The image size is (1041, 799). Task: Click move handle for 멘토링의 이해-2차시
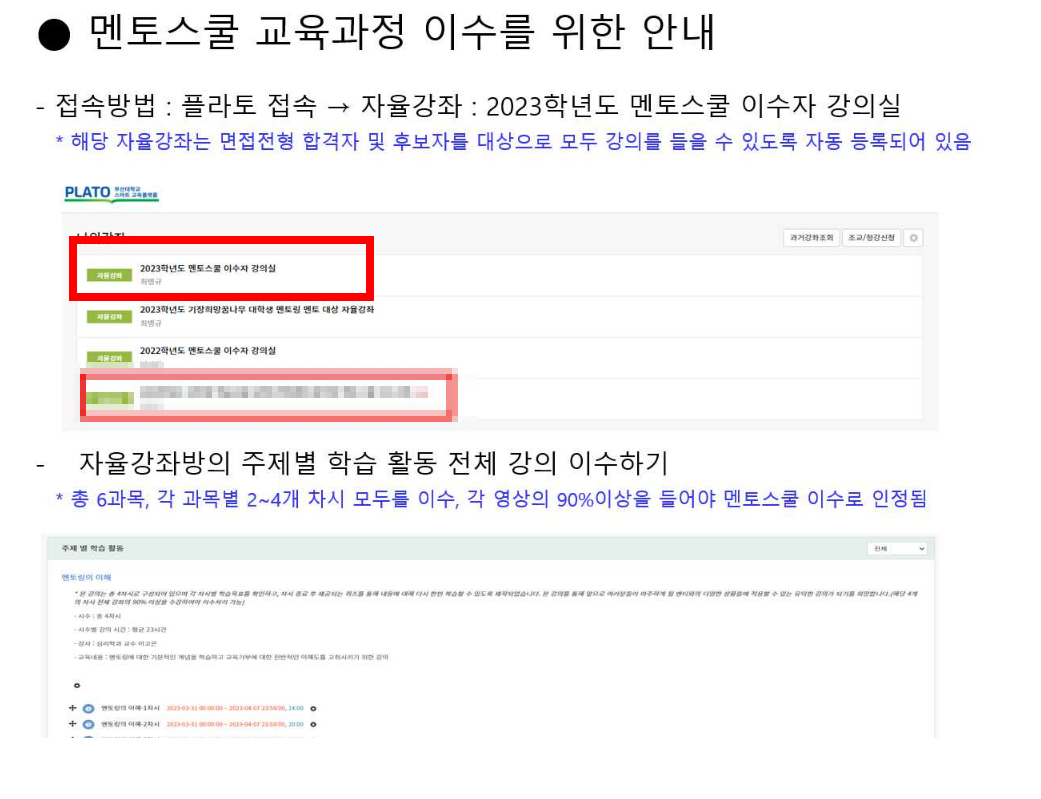coord(72,724)
